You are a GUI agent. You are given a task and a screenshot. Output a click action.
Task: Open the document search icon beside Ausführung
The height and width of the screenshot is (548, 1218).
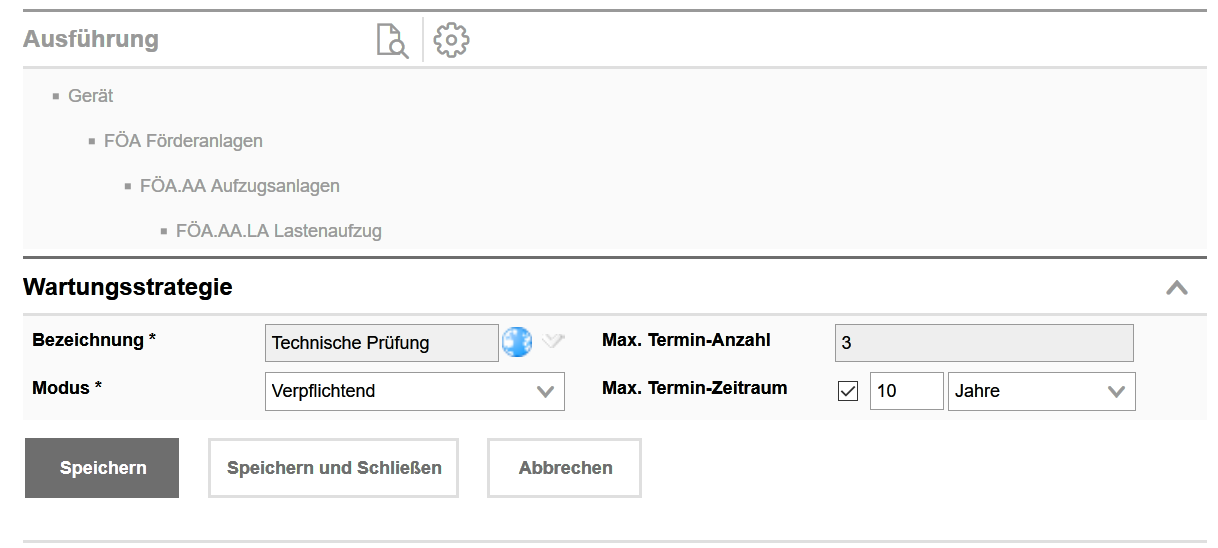[391, 41]
